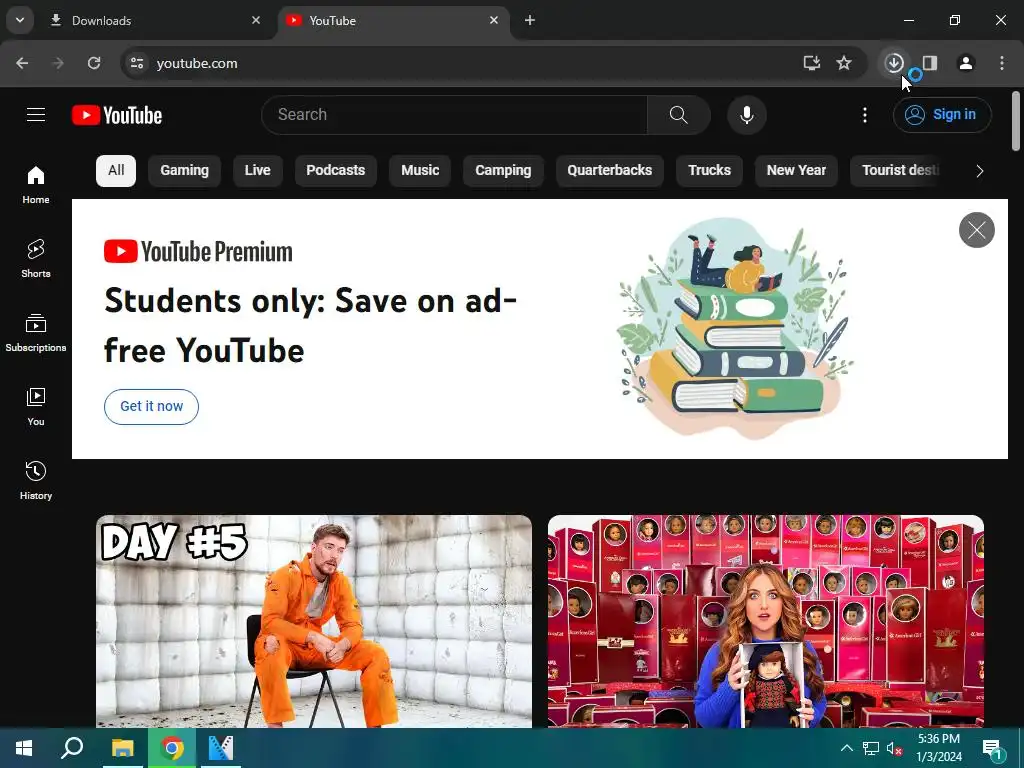Switch to the Downloads tab

pyautogui.click(x=155, y=20)
